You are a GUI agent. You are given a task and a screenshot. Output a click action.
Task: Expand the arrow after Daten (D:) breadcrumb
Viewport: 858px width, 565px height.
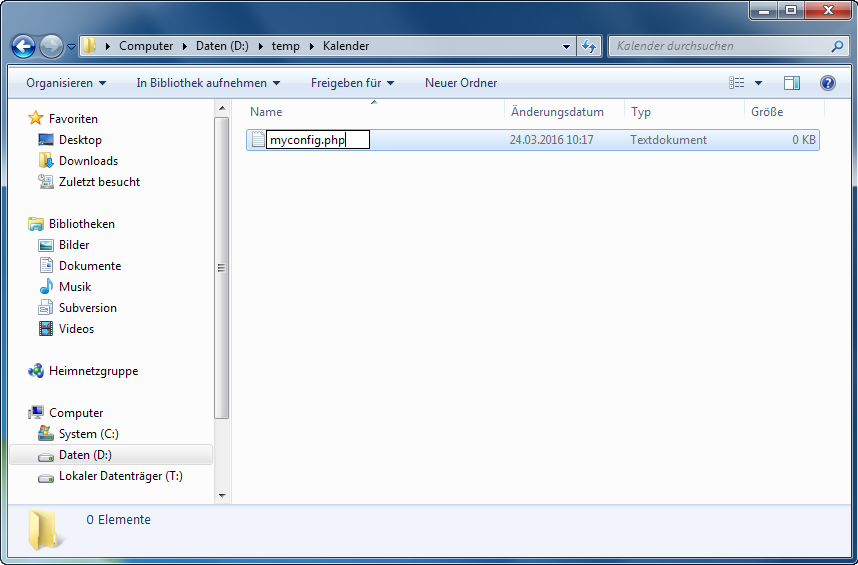pyautogui.click(x=260, y=46)
